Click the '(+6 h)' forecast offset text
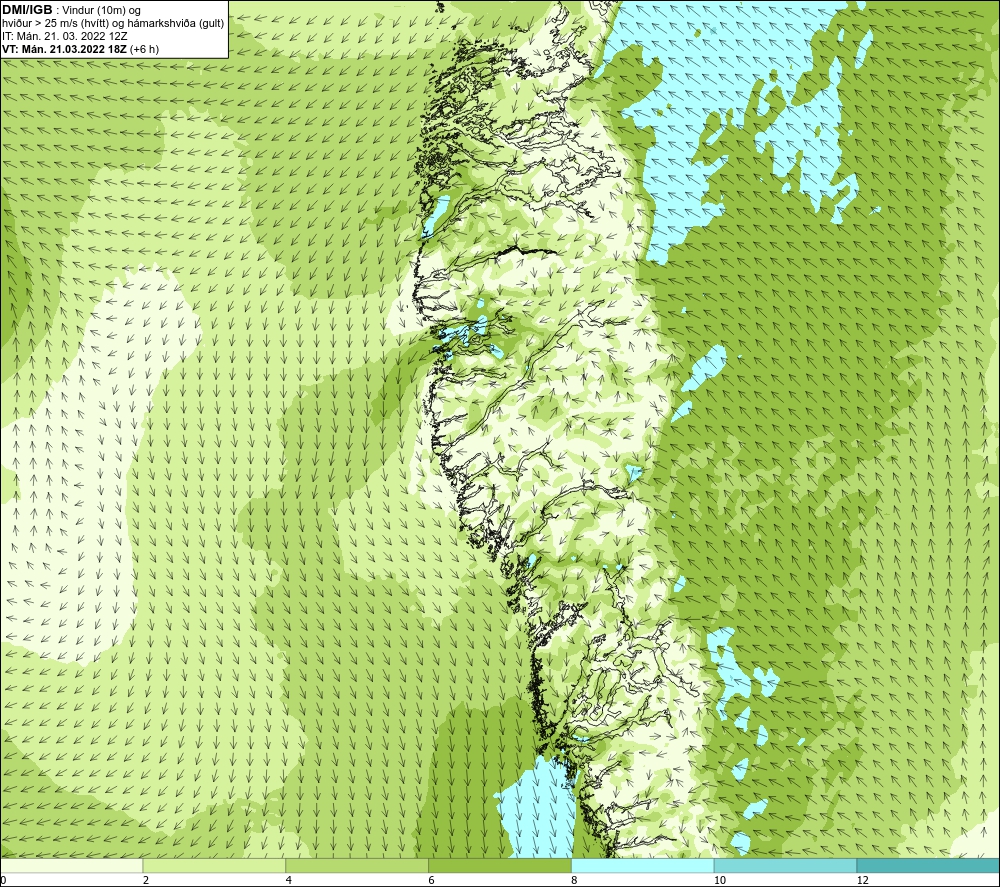1000x887 pixels. (144, 49)
